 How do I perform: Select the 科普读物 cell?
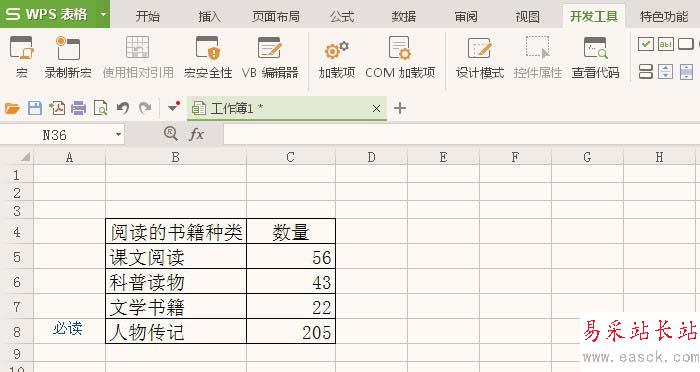[176, 281]
